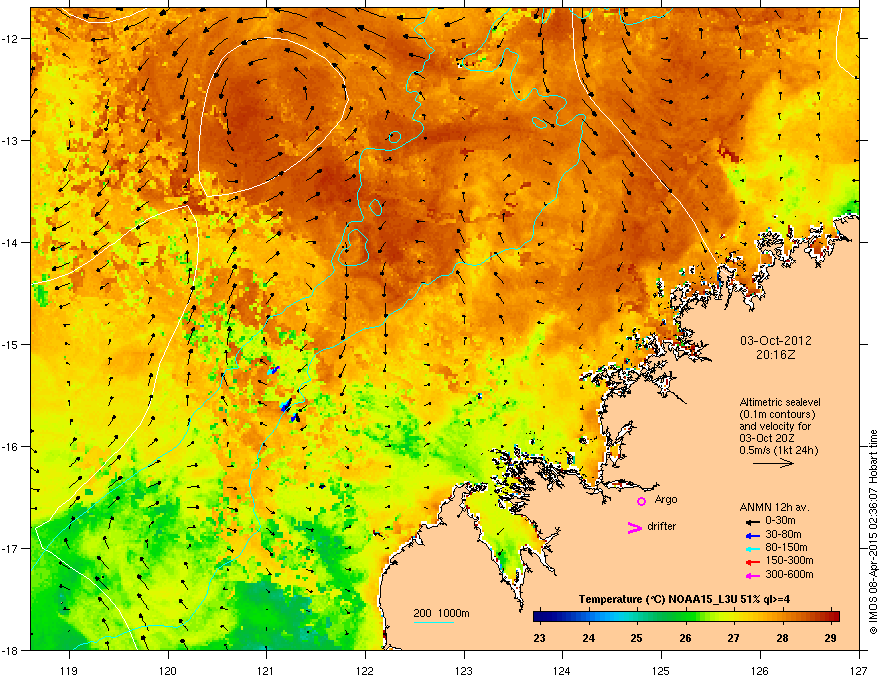Image resolution: width=880 pixels, height=680 pixels.
Task: Click the IMOS copyright timestamp text
Action: (x=873, y=532)
